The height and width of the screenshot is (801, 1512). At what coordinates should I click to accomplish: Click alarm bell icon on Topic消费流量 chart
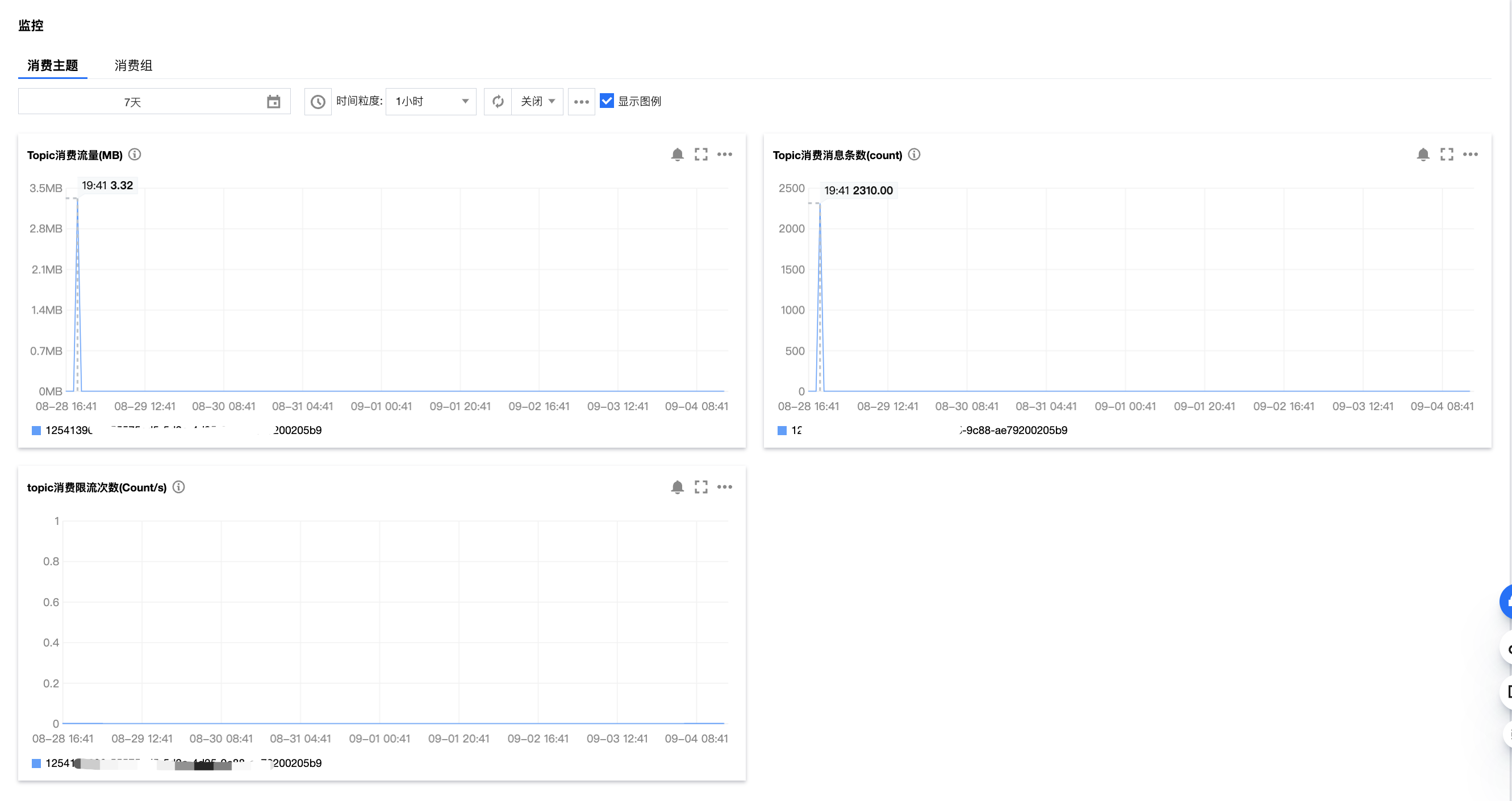(676, 155)
